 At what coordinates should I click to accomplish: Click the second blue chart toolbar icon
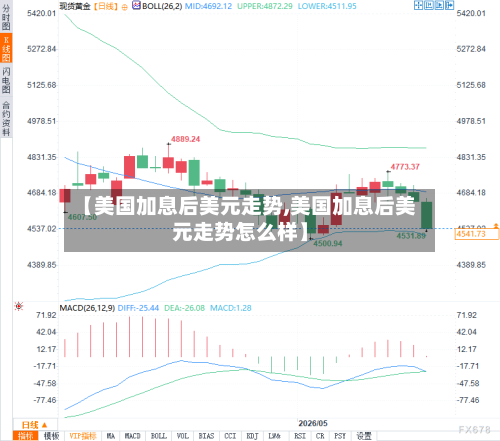pos(429,5)
